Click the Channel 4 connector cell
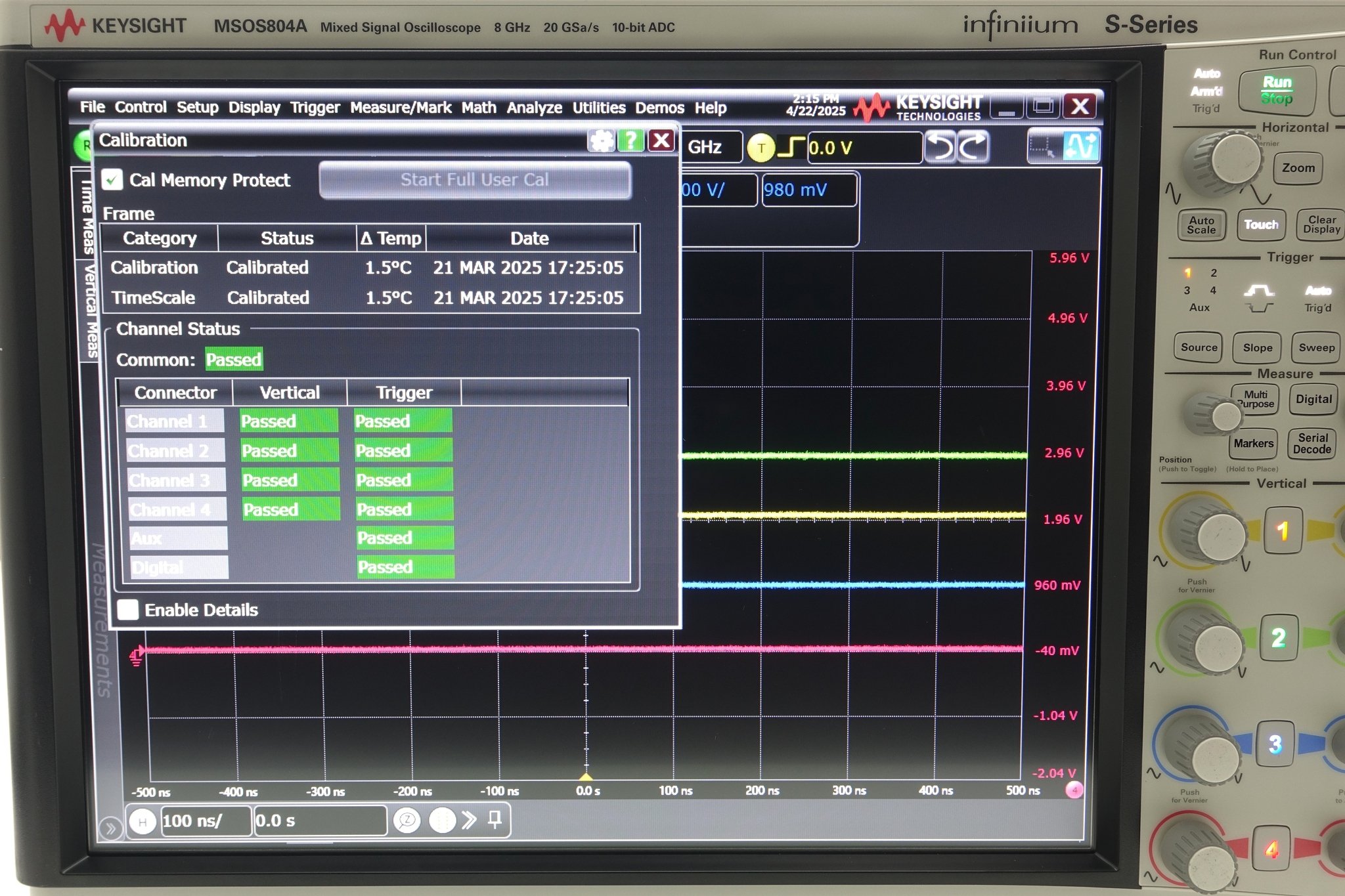The height and width of the screenshot is (896, 1345). tap(177, 509)
